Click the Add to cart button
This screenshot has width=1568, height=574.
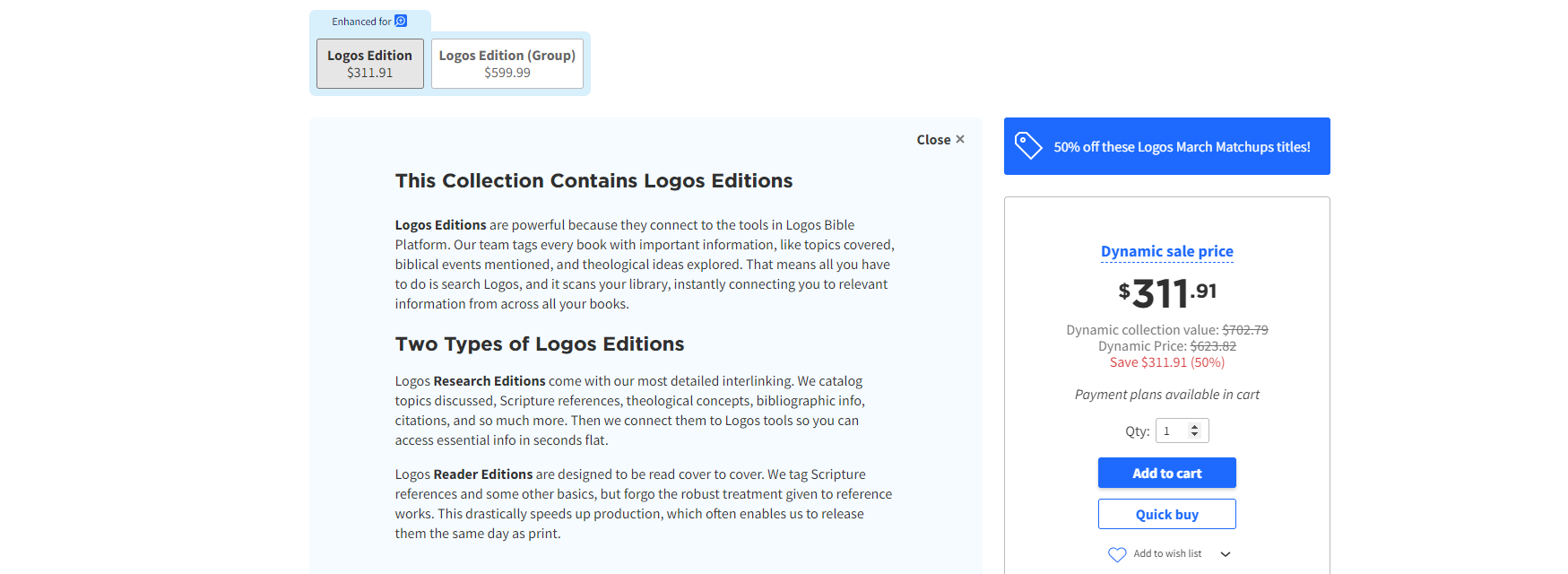coord(1166,473)
